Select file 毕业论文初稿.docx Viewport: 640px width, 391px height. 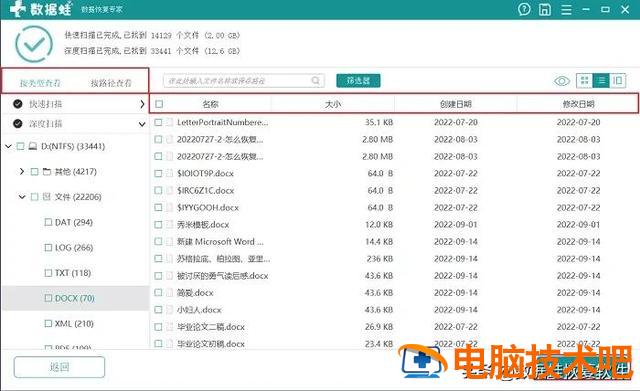[211, 344]
